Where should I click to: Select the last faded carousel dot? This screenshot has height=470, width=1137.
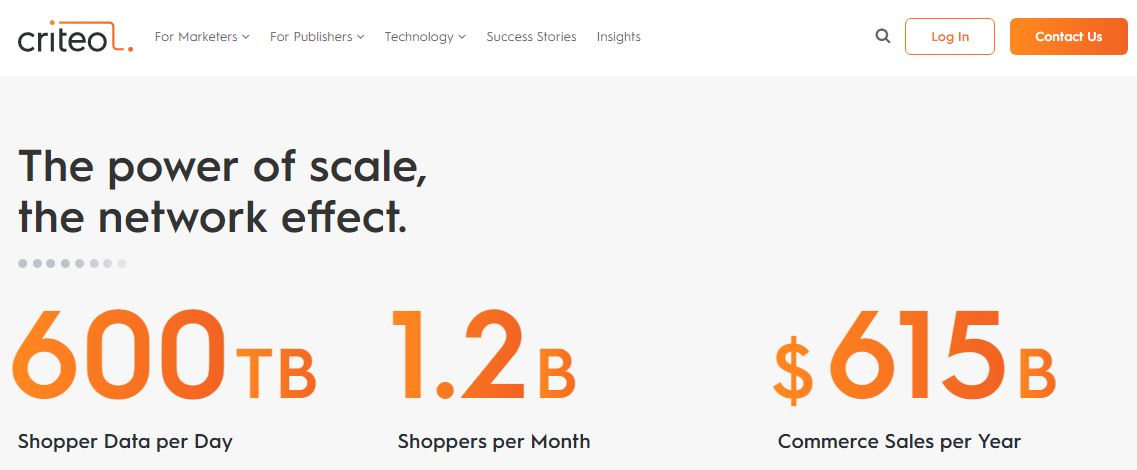coord(122,264)
